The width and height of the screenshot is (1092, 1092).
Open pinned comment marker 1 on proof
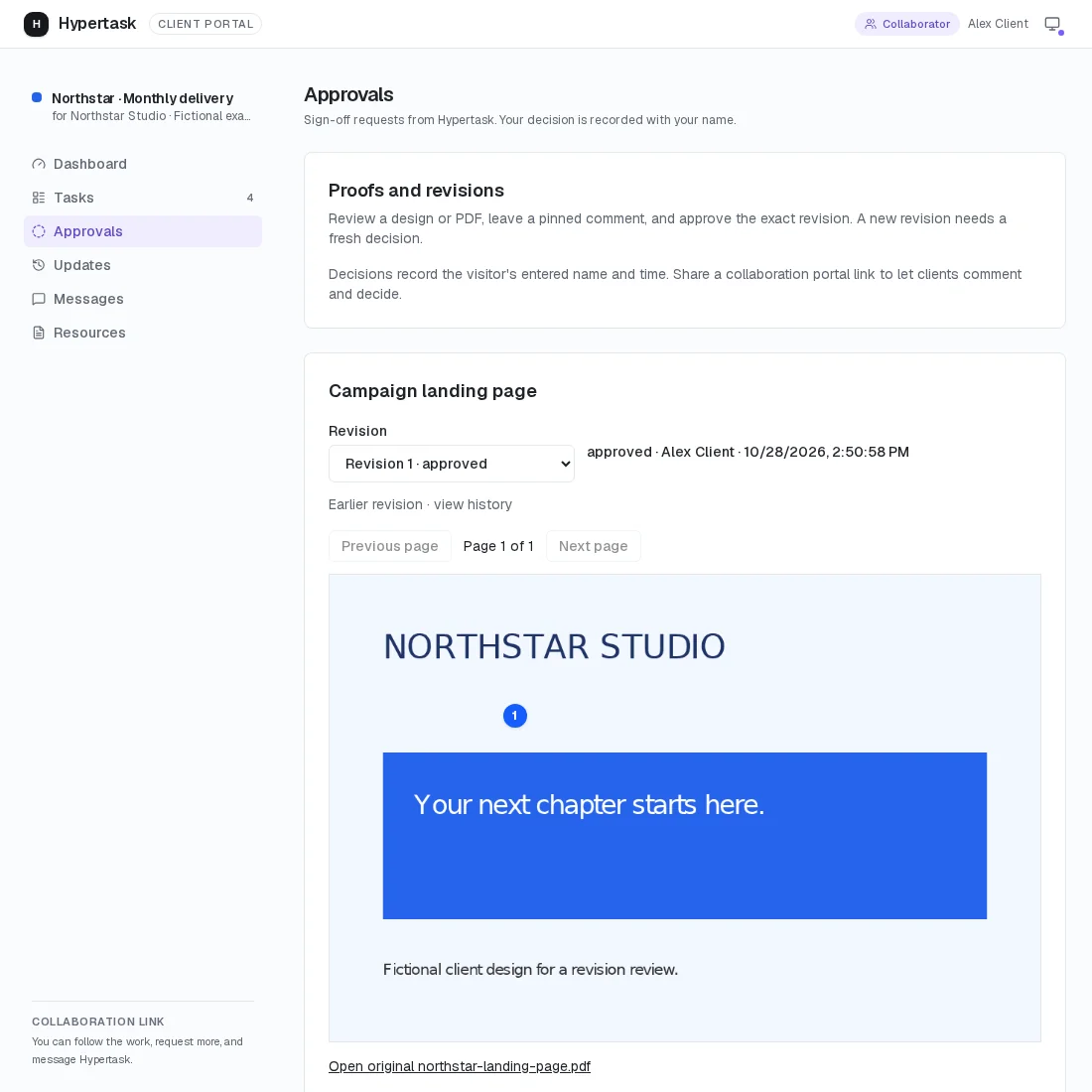(x=514, y=715)
